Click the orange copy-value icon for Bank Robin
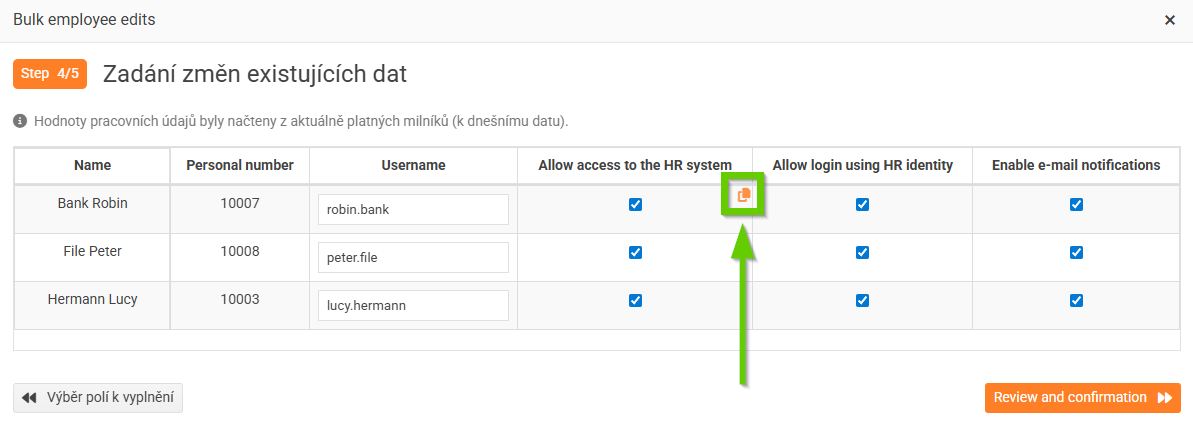The image size is (1193, 425). pos(743,196)
